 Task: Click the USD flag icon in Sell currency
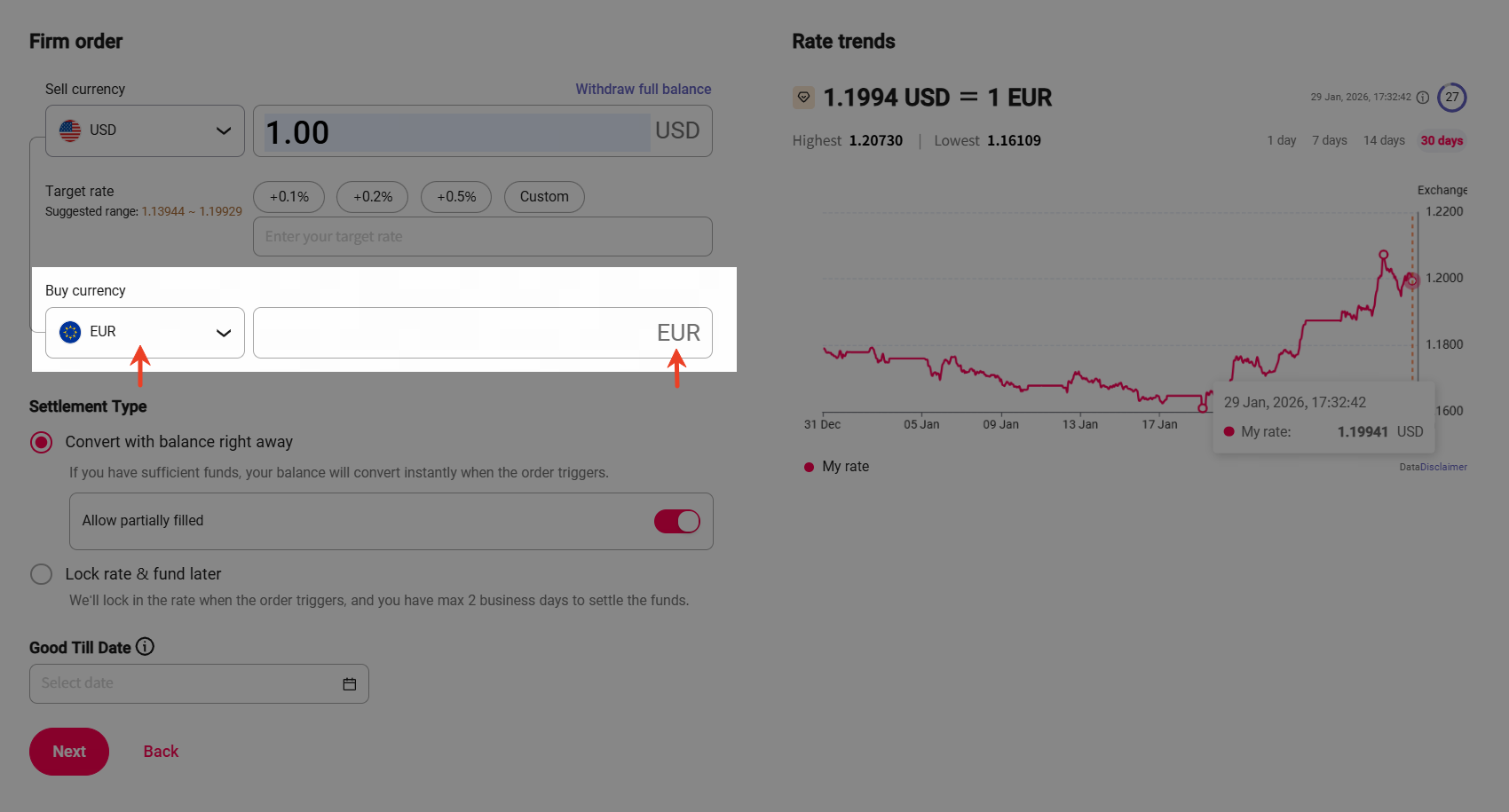(x=70, y=130)
